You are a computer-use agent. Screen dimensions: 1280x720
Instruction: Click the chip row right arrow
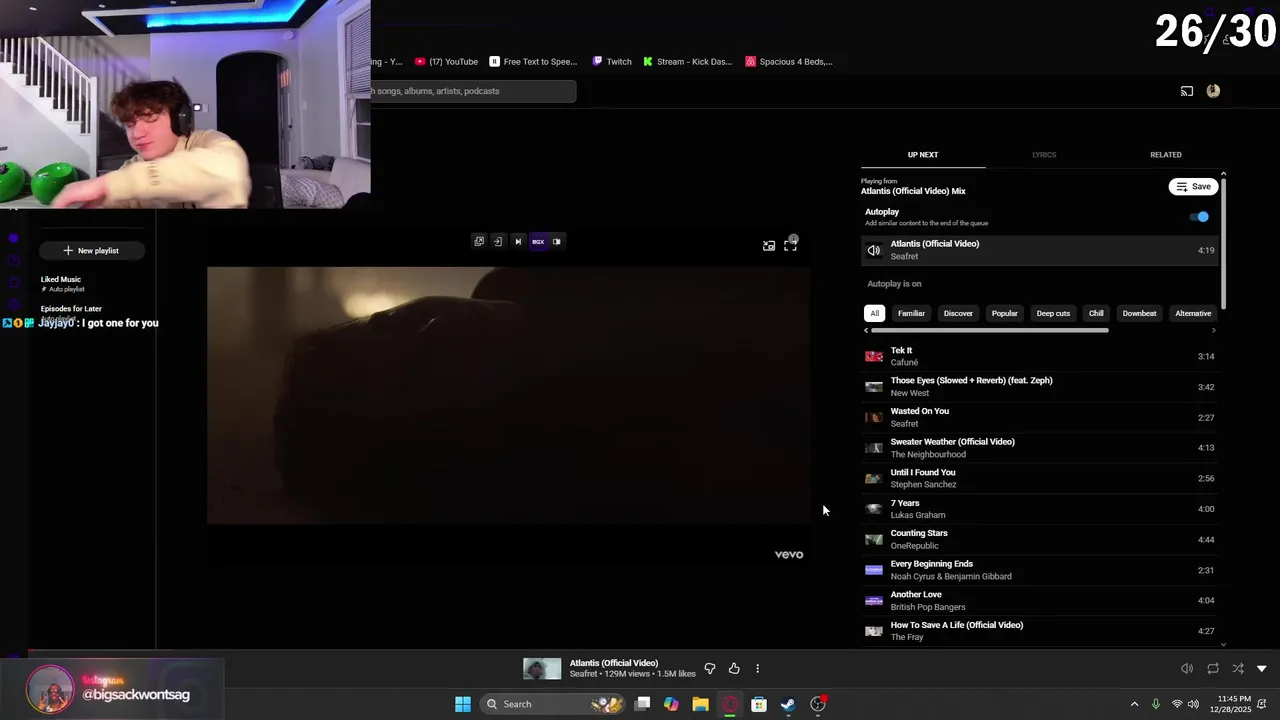click(1214, 330)
